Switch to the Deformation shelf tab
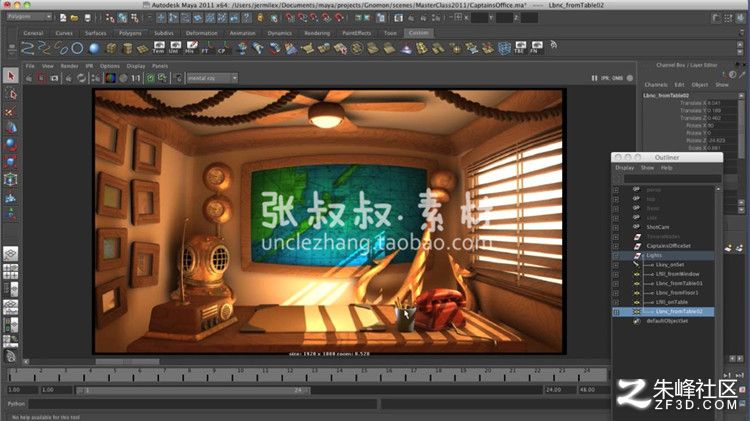This screenshot has width=750, height=421. point(201,33)
